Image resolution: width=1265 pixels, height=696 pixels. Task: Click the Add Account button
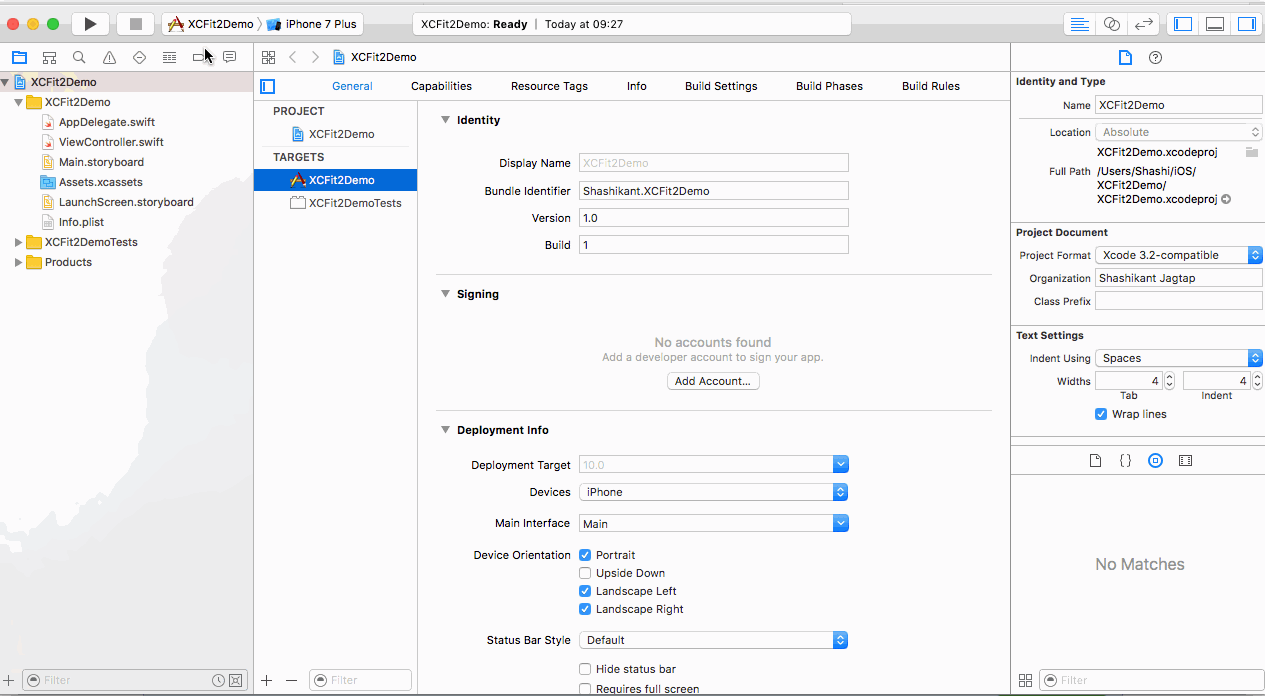(713, 381)
